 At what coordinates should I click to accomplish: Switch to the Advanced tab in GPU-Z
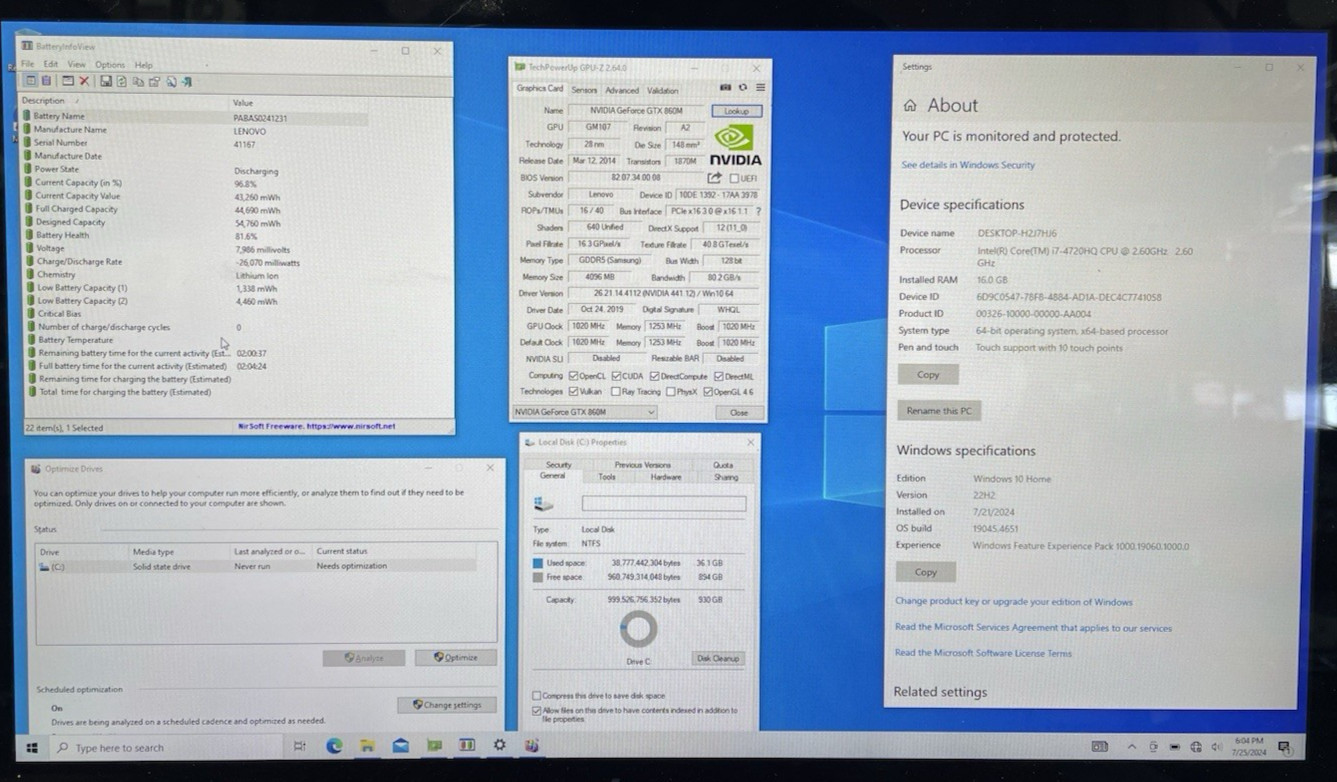point(622,90)
